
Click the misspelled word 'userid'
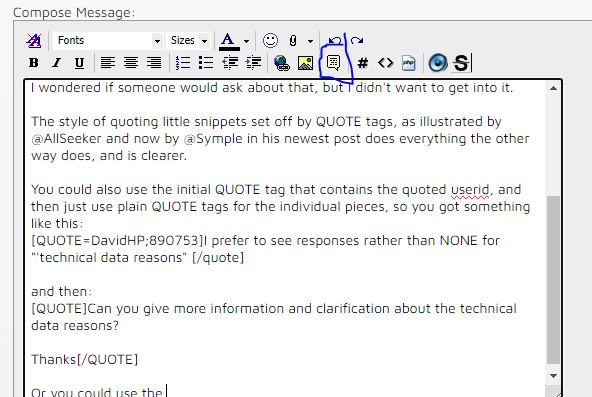(470, 189)
